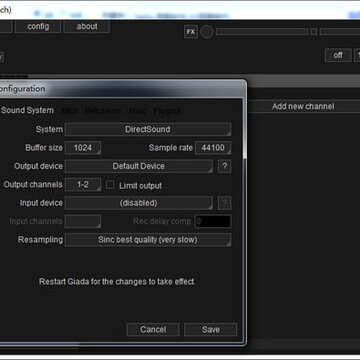360x360 pixels.
Task: Switch to the Plugins tab
Action: click(167, 111)
